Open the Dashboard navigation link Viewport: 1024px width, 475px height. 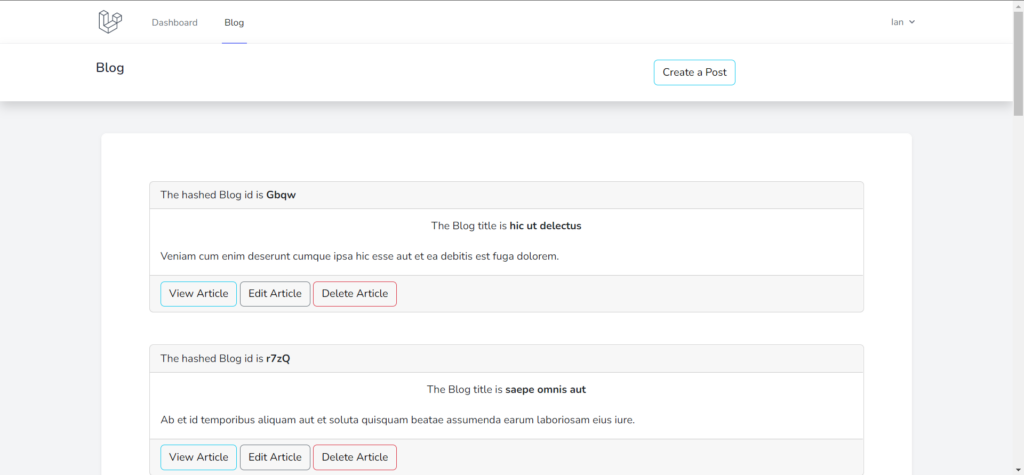click(x=174, y=22)
